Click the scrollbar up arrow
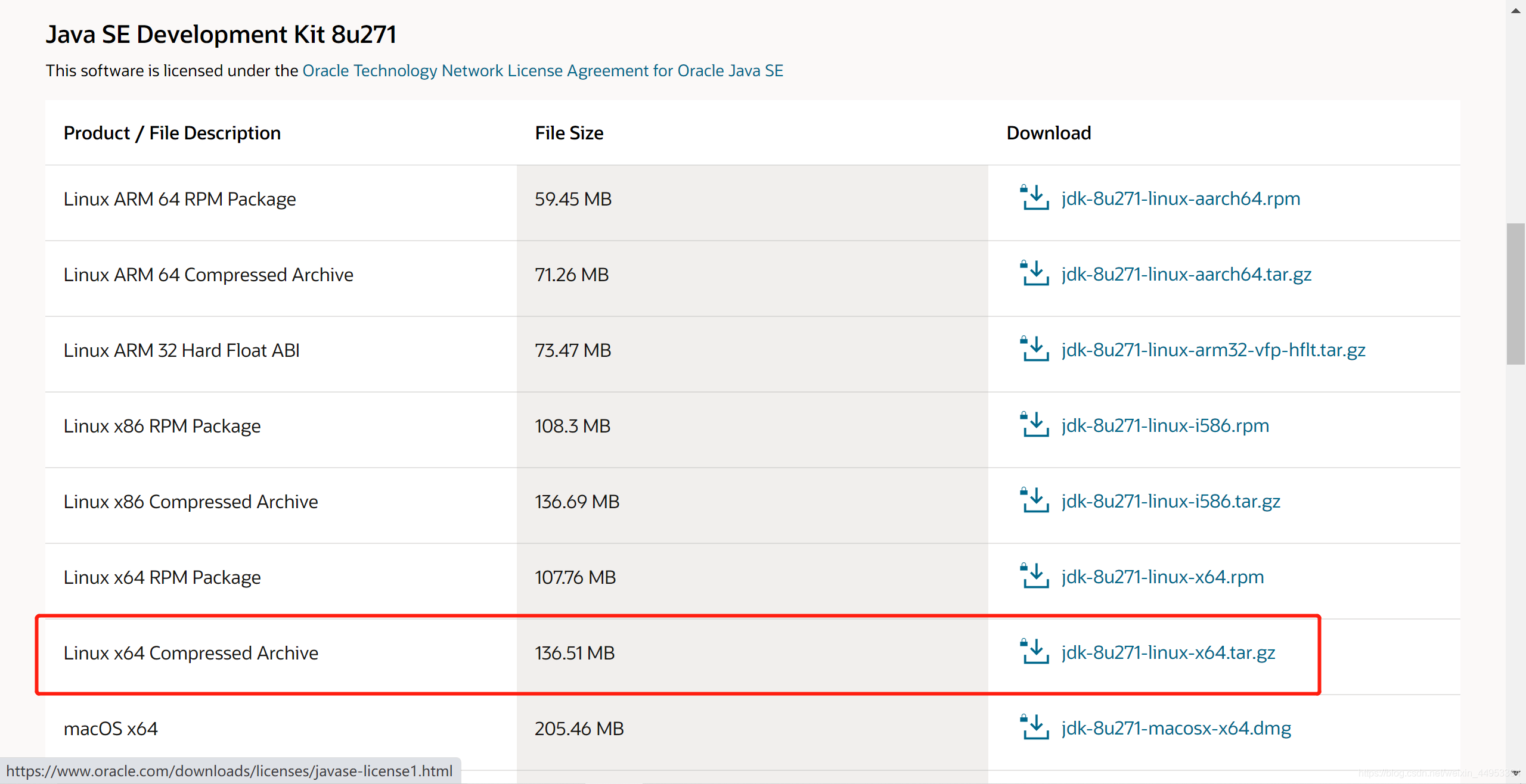 coord(1515,11)
